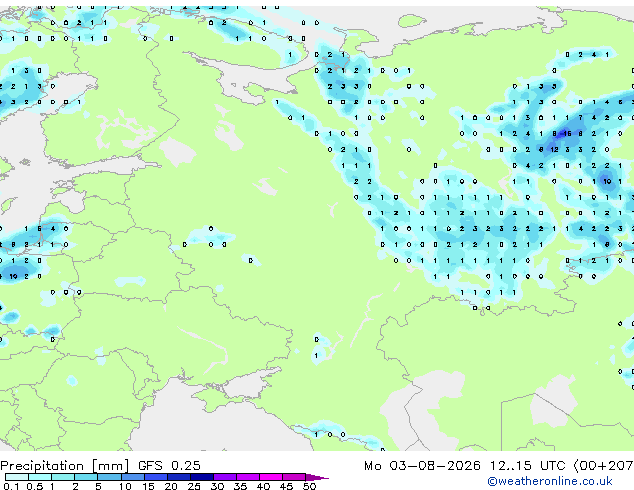Click the 35–40 mm legend color box
The height and width of the screenshot is (490, 634).
point(247,477)
